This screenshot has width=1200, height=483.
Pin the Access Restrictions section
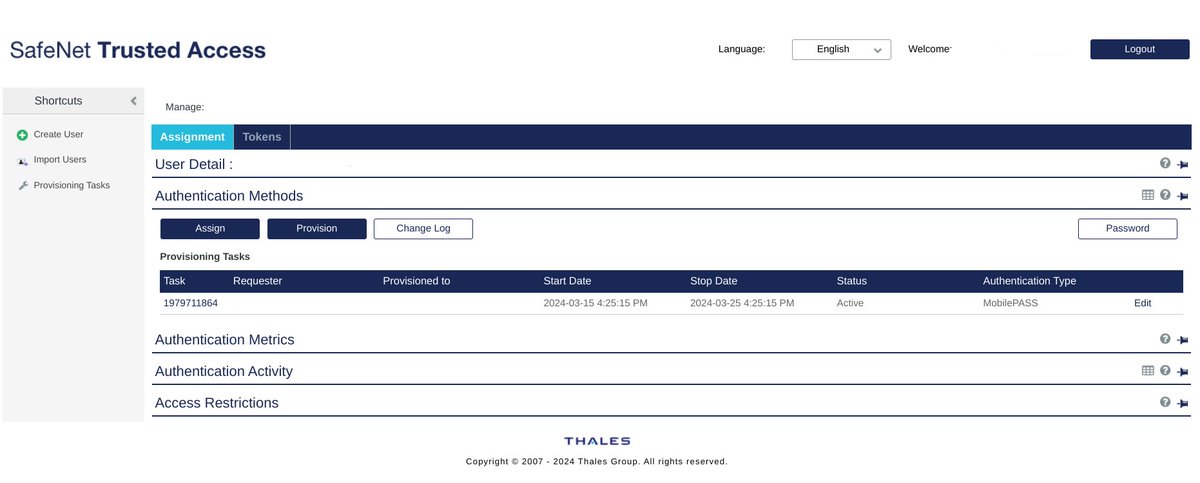point(1183,403)
